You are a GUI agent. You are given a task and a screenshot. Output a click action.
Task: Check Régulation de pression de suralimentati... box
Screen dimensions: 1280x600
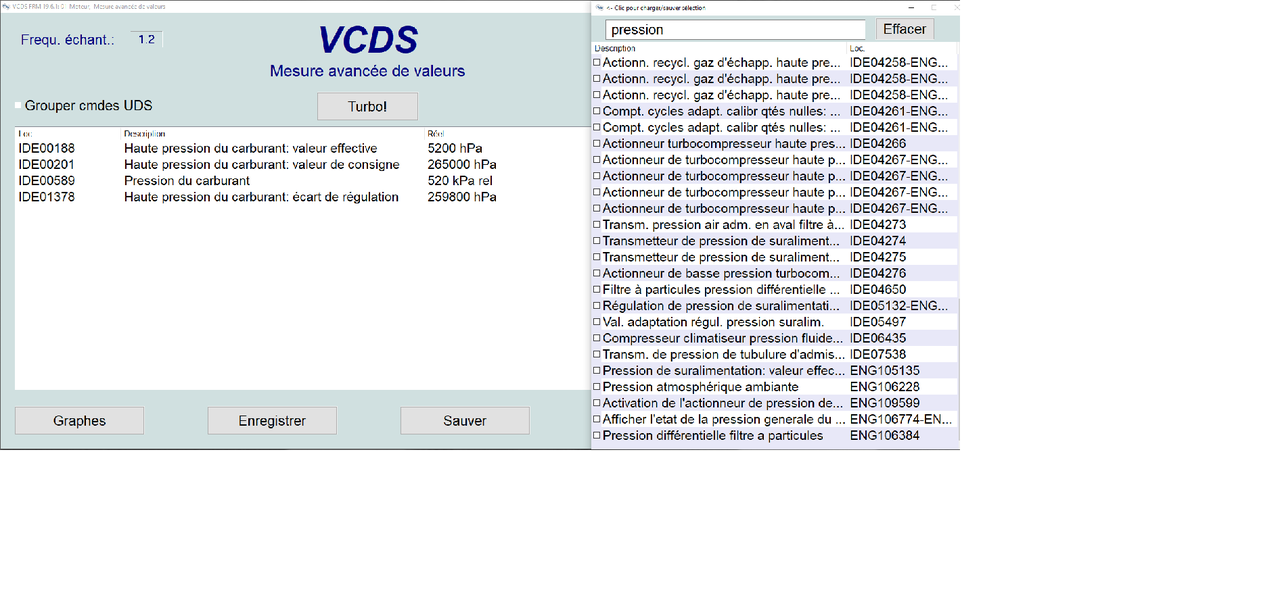click(597, 306)
